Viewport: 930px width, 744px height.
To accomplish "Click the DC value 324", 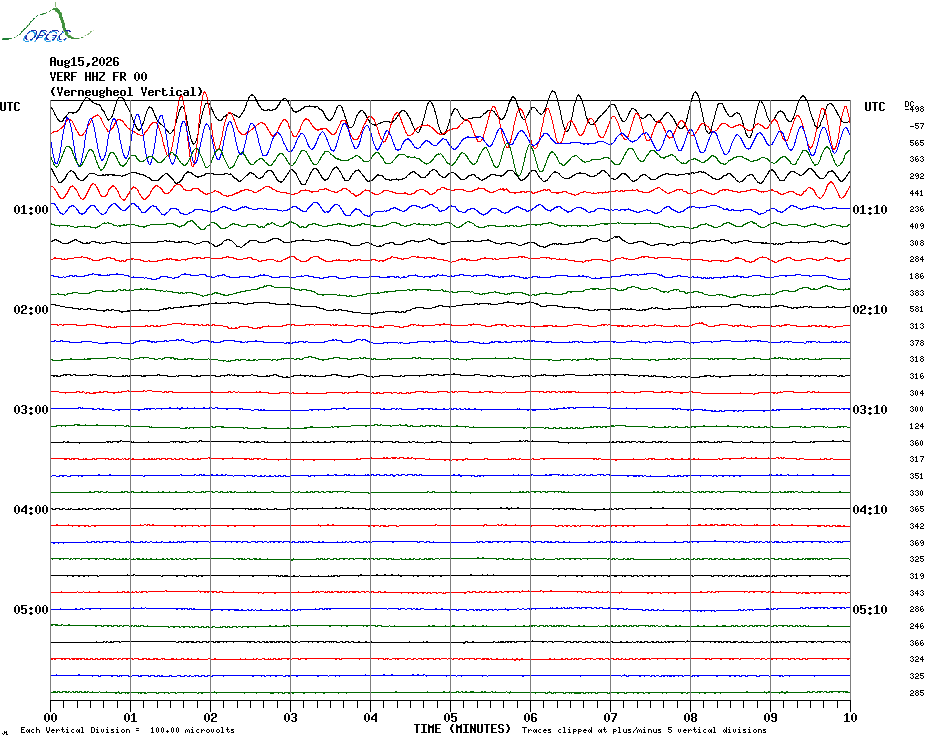I will [x=916, y=659].
